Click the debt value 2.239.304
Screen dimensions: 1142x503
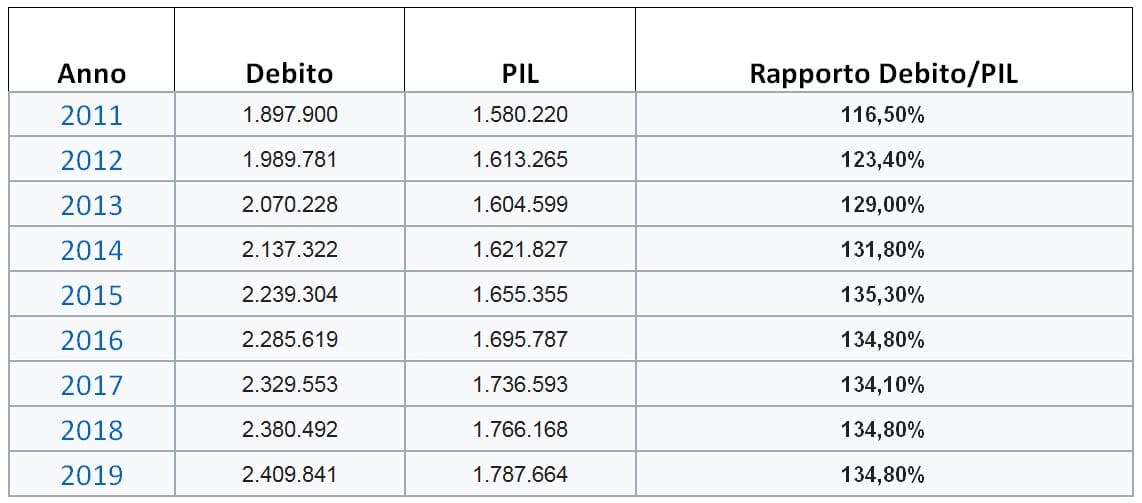pyautogui.click(x=290, y=295)
